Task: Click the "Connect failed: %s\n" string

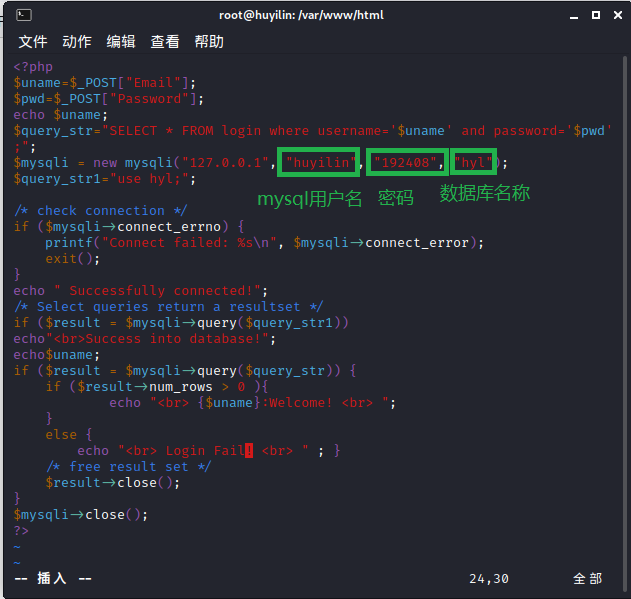Action: click(x=189, y=243)
